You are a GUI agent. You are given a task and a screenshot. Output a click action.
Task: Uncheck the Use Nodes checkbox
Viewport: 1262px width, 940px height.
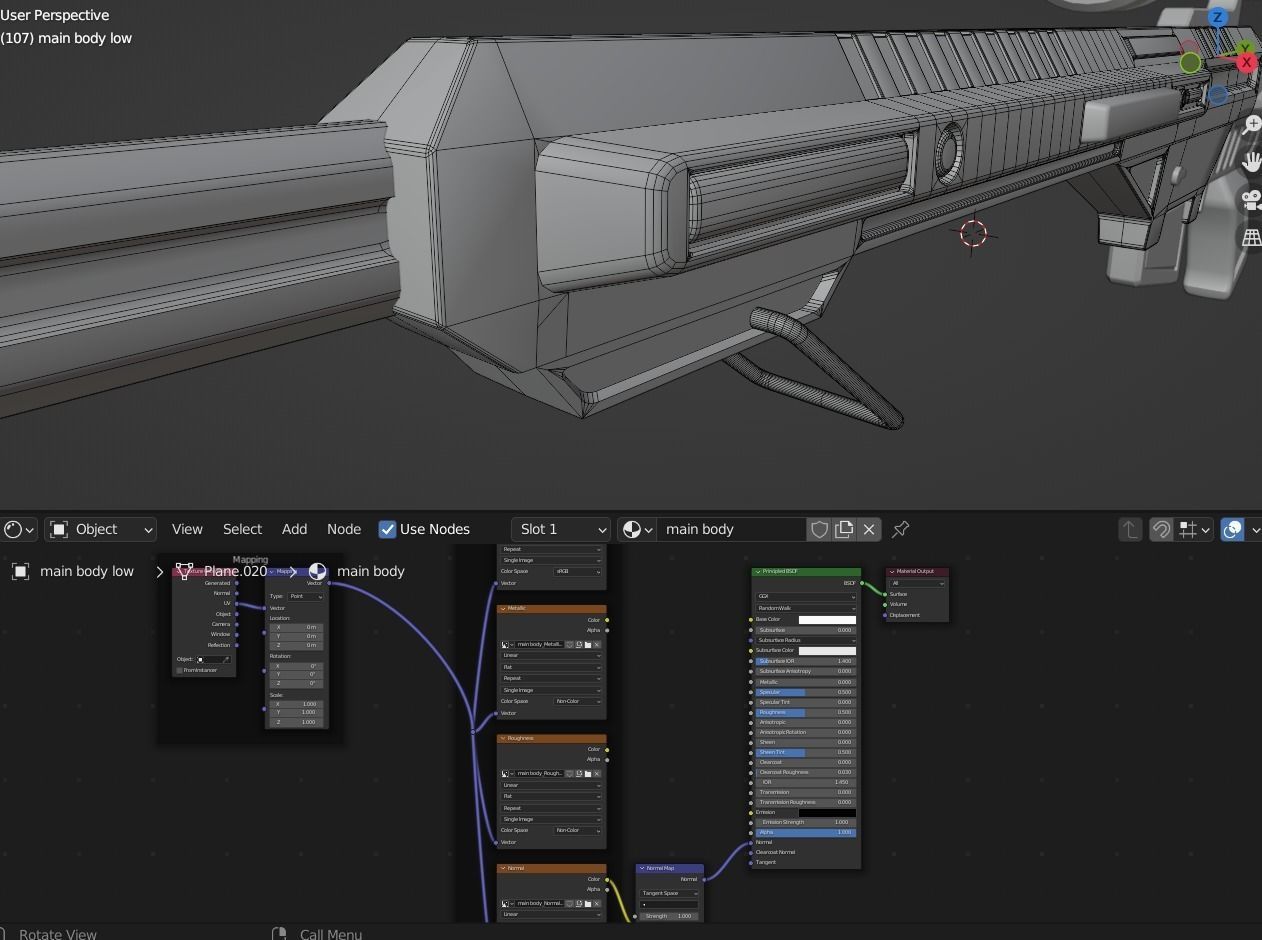[x=387, y=529]
